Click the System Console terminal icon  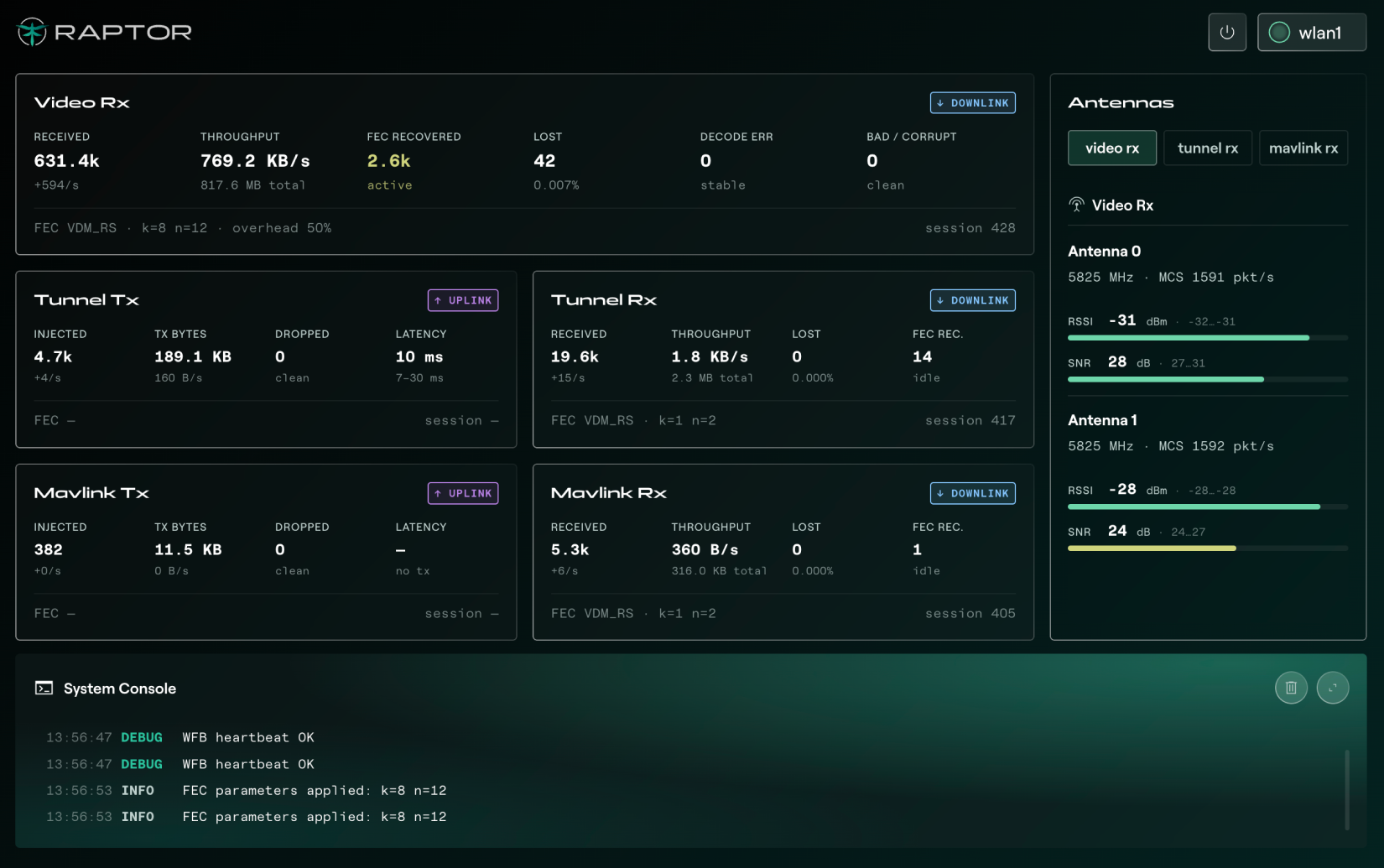tap(44, 689)
